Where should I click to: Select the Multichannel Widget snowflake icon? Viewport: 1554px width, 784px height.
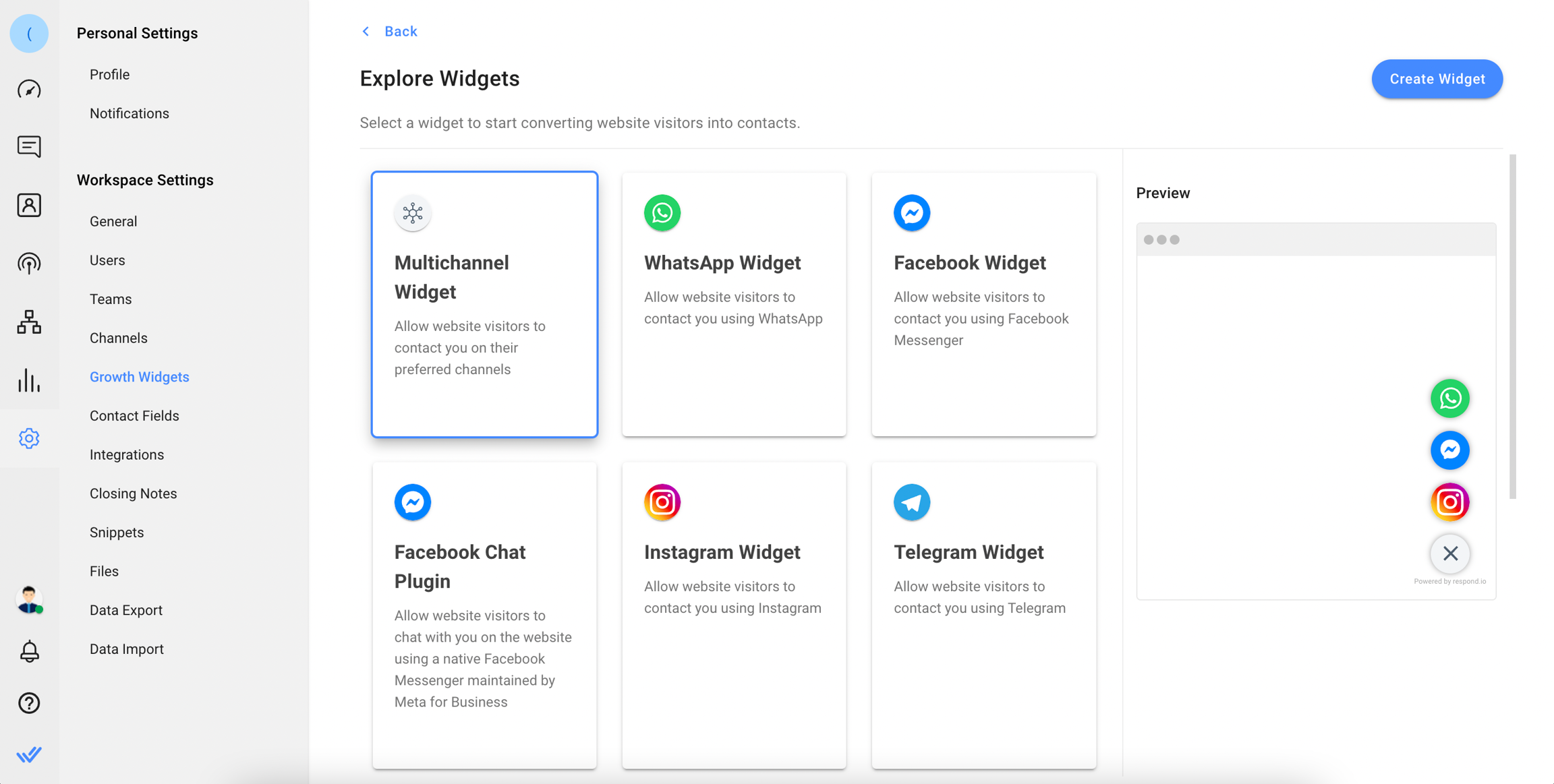412,213
